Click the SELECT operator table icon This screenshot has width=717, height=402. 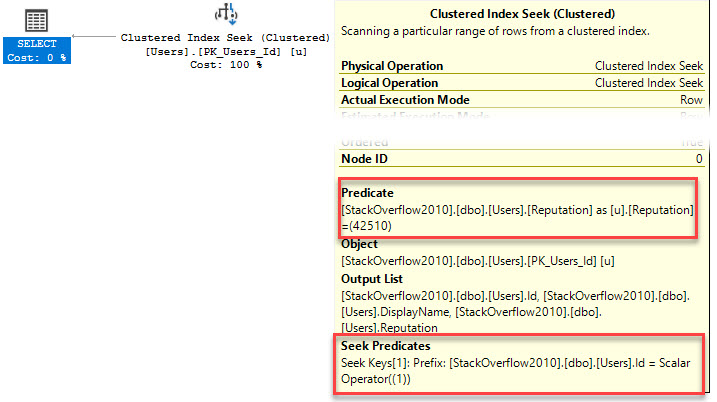pos(36,19)
